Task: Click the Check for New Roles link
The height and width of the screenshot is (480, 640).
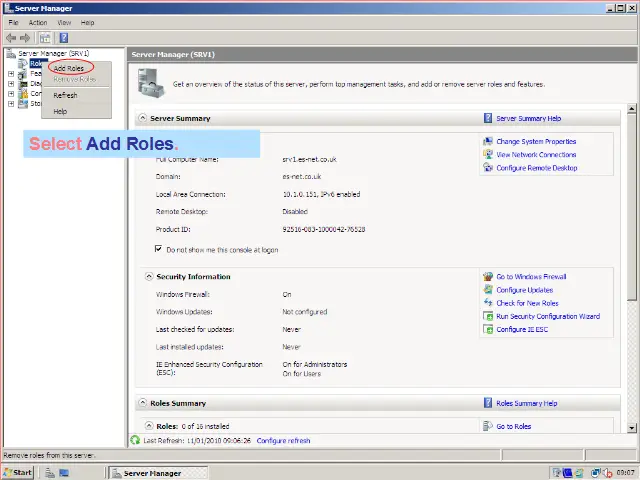Action: (x=527, y=303)
